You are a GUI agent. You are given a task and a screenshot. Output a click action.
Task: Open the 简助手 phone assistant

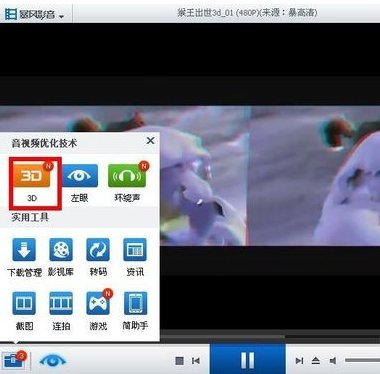coord(135,303)
